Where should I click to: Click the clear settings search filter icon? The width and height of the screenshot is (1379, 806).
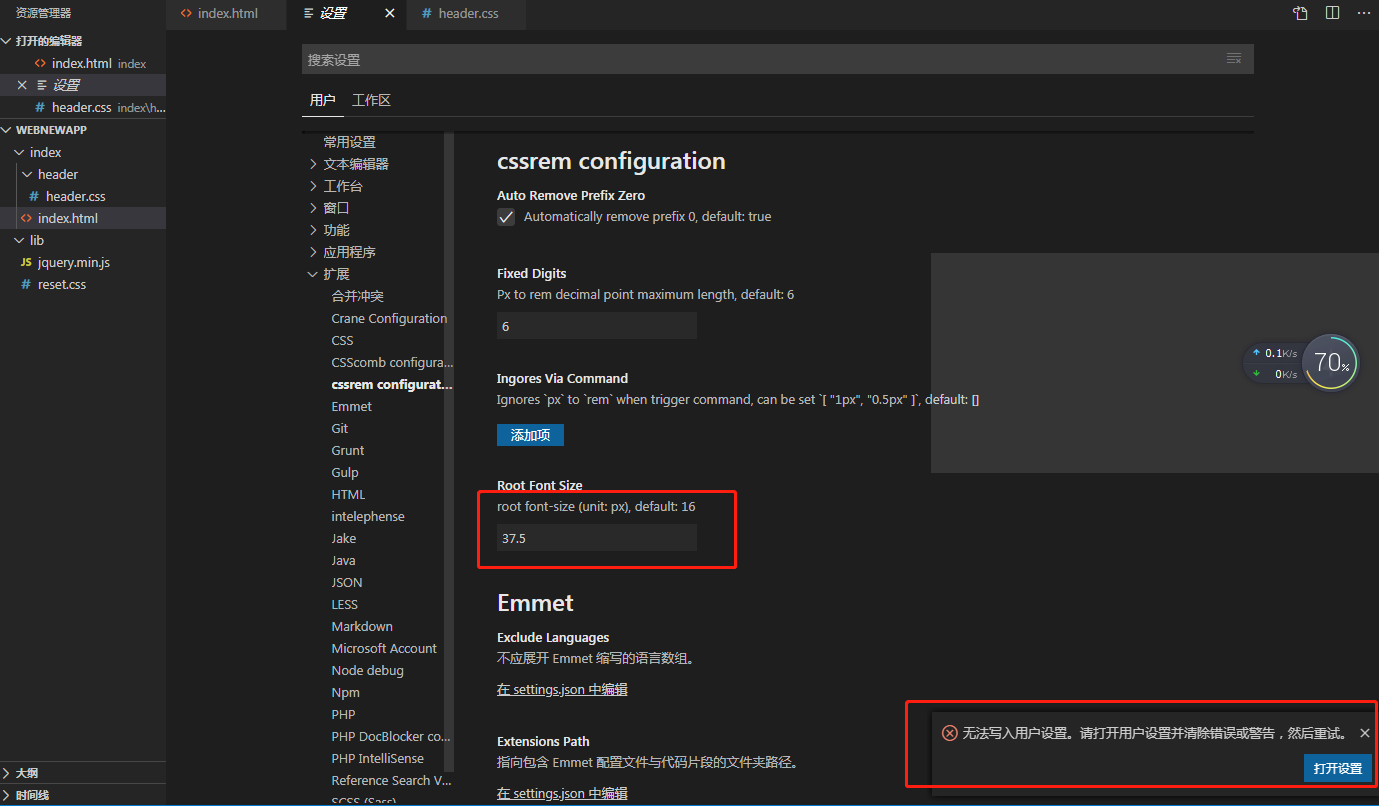1234,59
